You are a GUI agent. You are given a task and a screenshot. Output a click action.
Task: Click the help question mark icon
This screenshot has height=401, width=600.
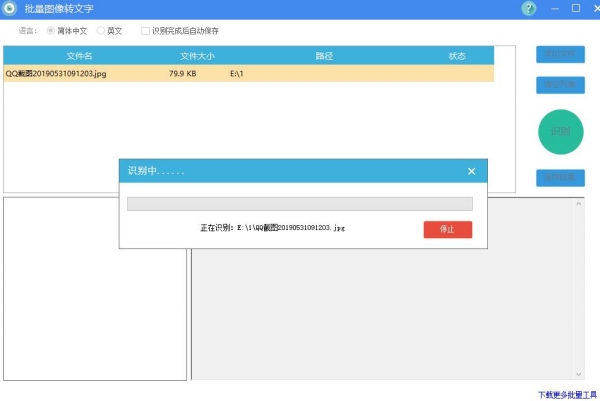point(528,8)
